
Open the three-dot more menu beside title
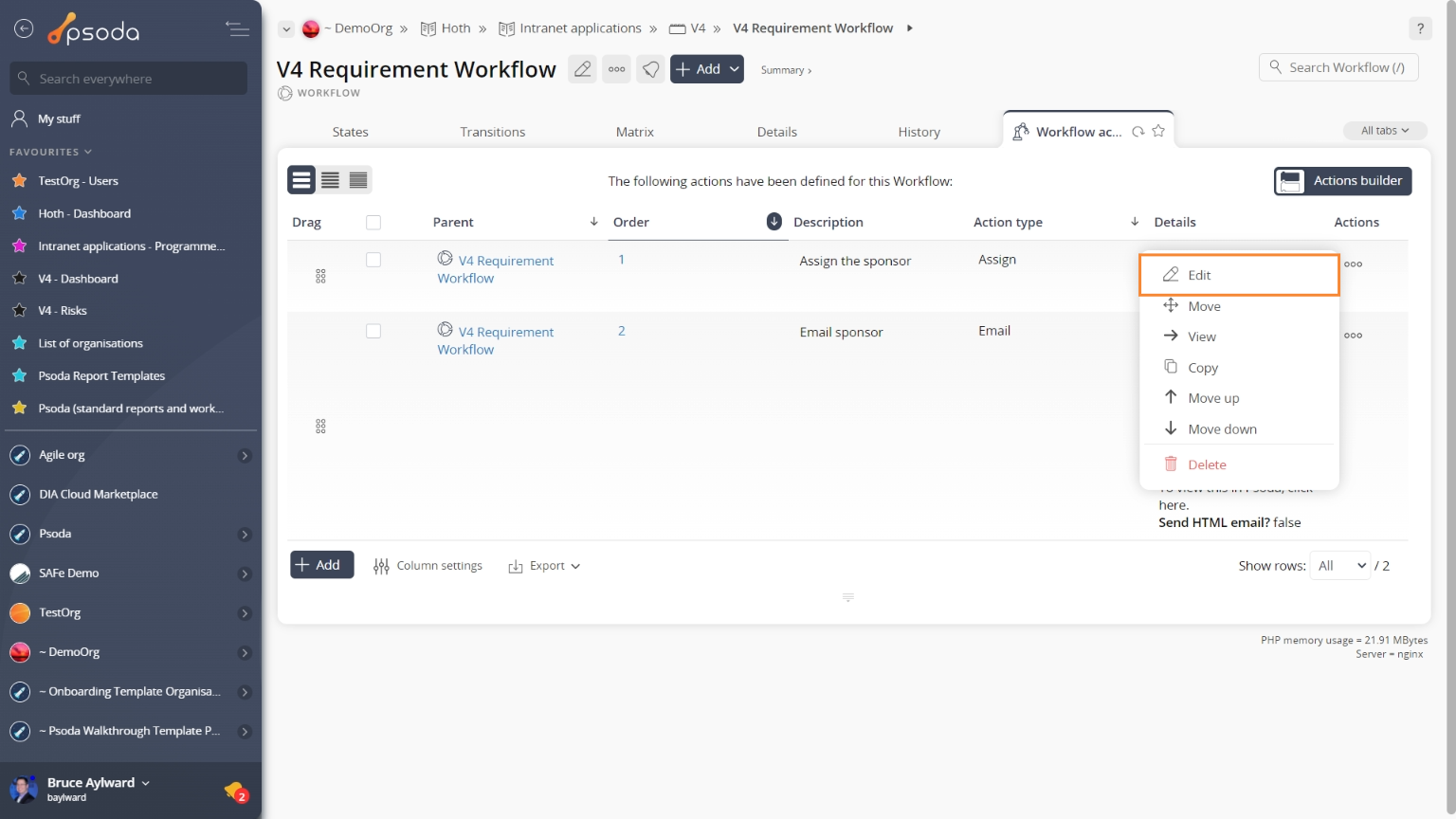tap(617, 69)
